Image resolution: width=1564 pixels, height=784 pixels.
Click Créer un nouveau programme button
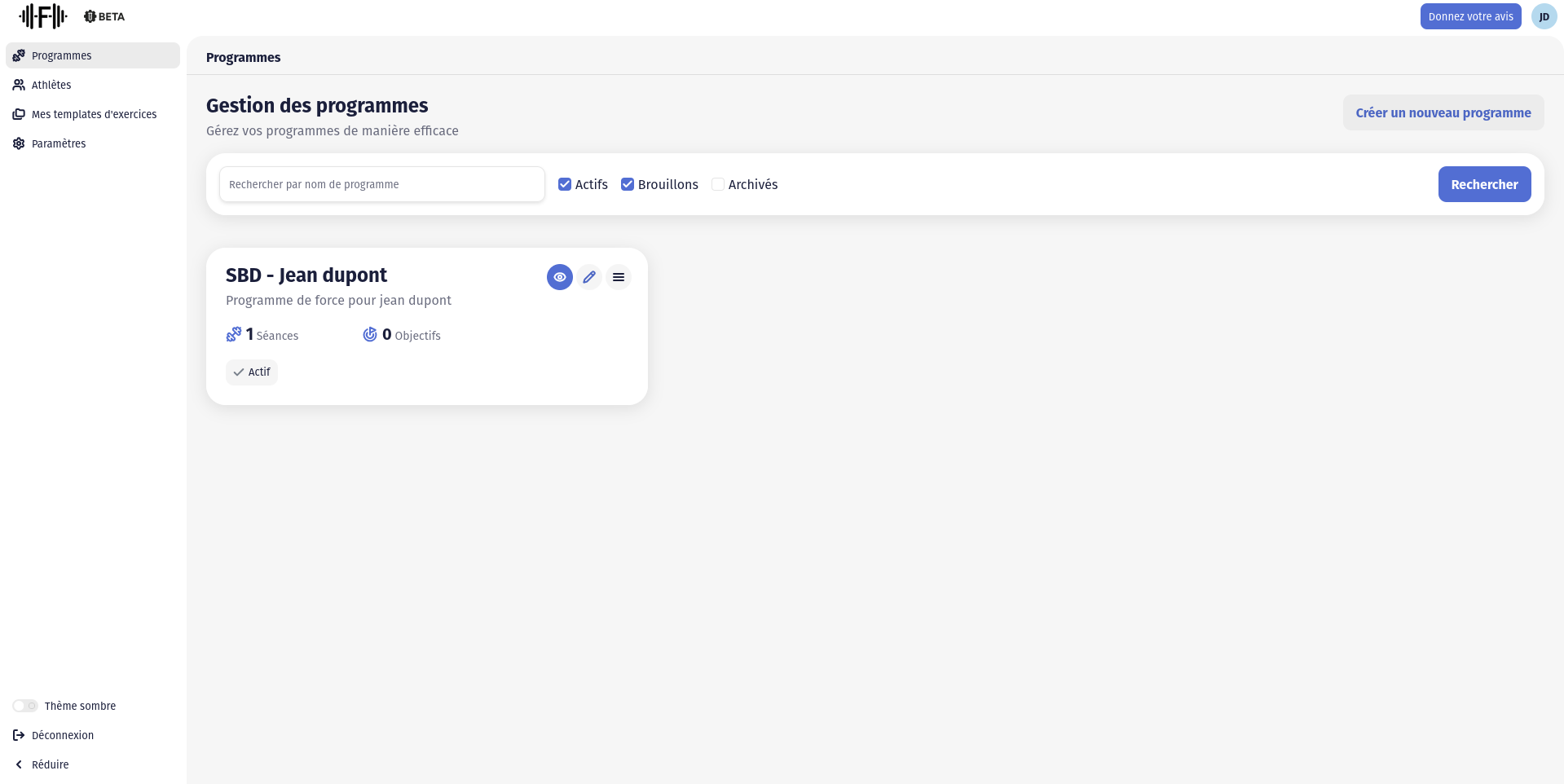tap(1443, 112)
